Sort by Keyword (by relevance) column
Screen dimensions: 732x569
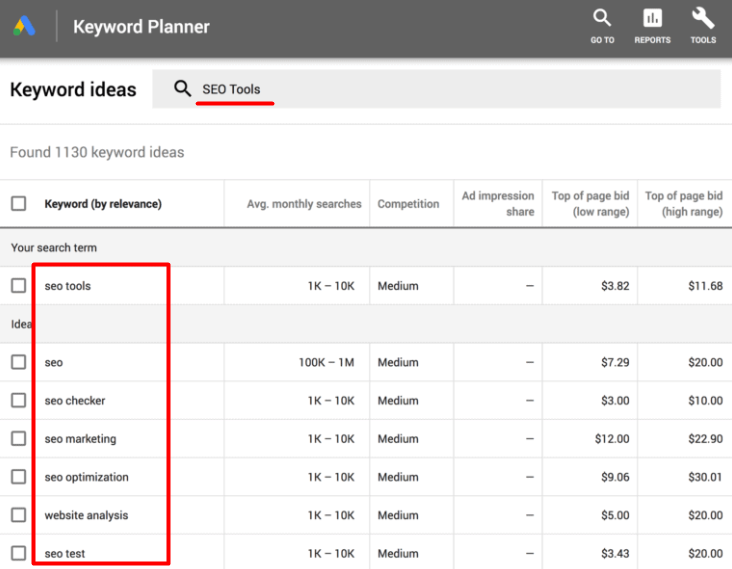tap(103, 204)
